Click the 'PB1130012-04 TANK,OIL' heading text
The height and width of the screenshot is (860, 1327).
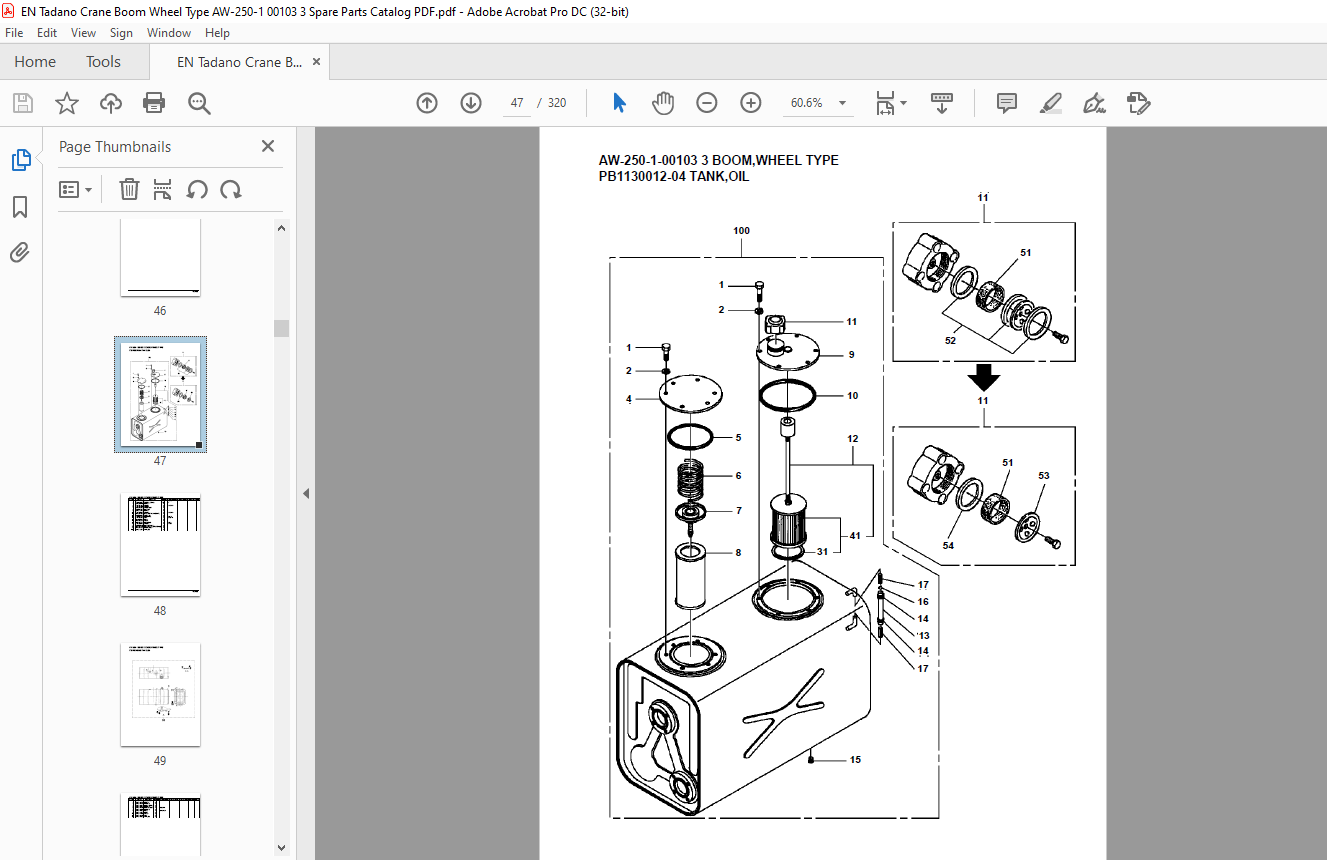pos(673,177)
